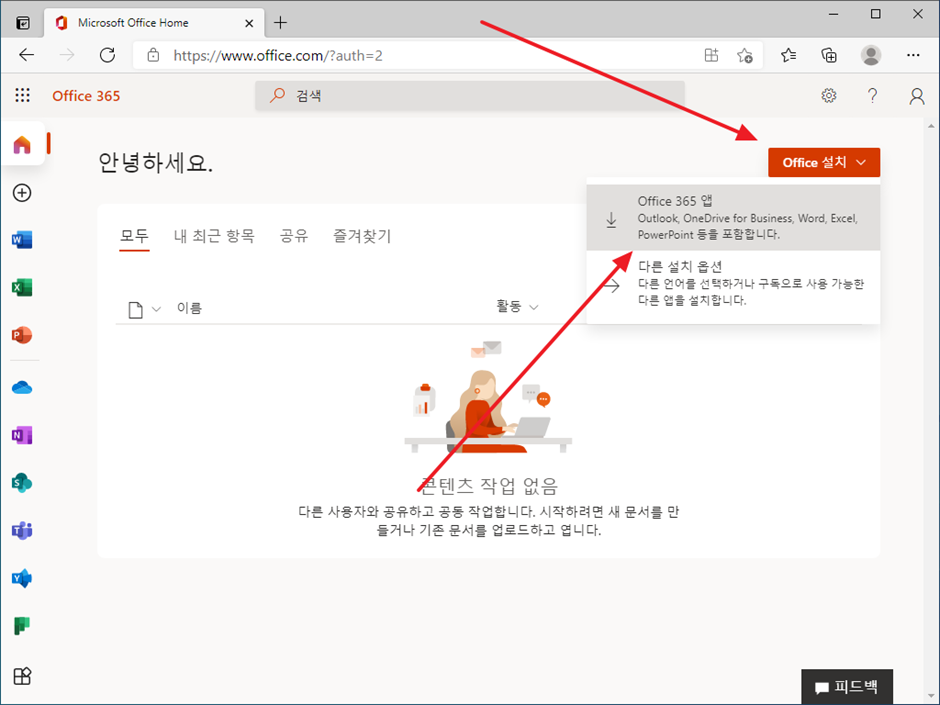Switch to 내 최근 항목 tab

click(x=214, y=236)
